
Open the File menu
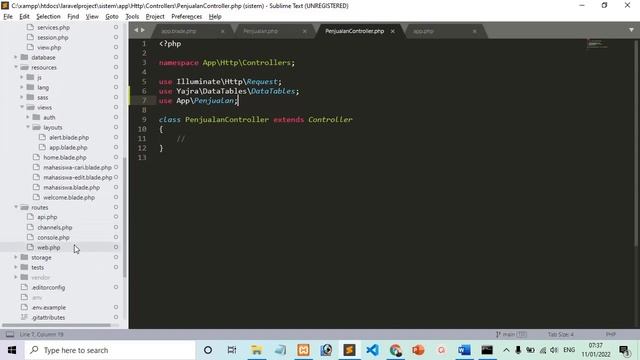(8, 16)
